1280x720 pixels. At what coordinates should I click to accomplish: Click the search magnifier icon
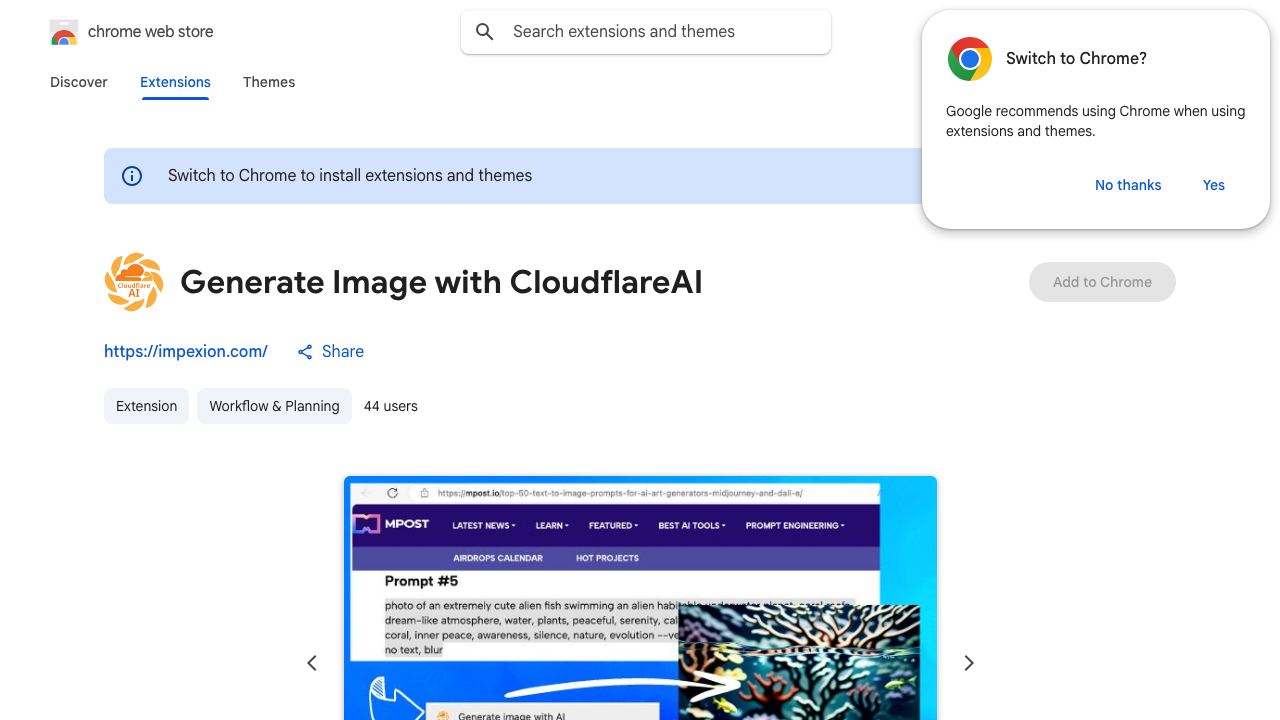[485, 32]
